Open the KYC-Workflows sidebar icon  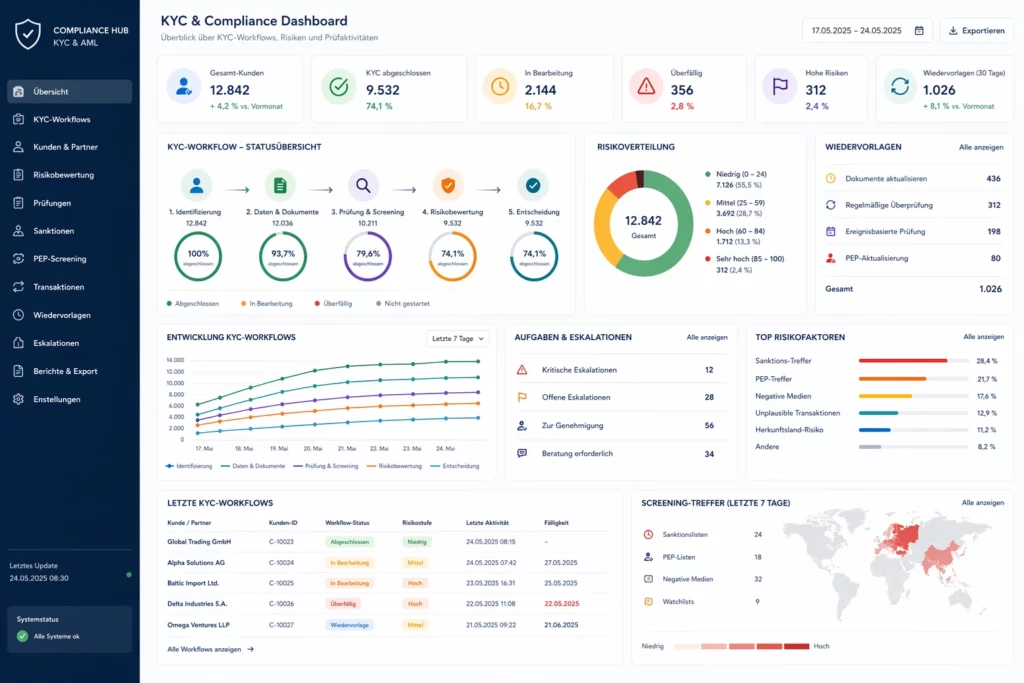(x=18, y=118)
